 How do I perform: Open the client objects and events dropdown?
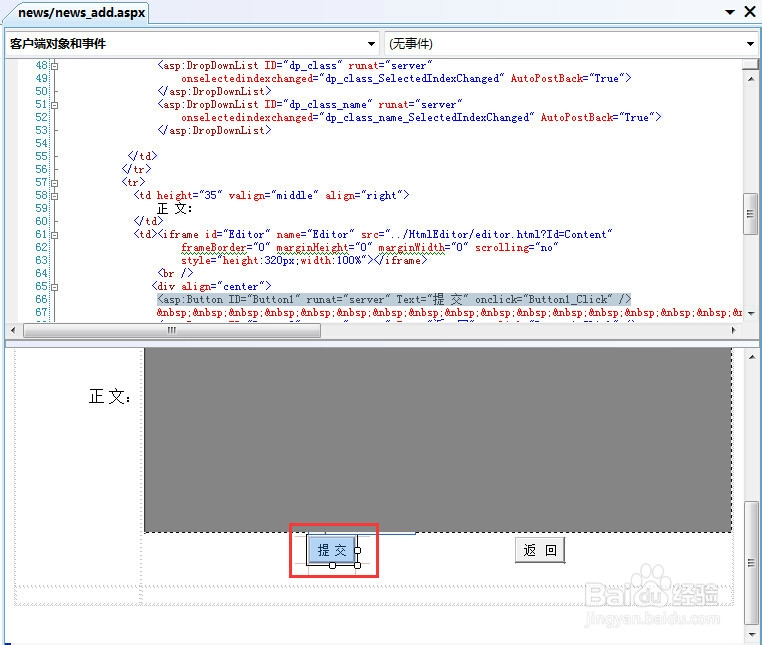[x=192, y=44]
